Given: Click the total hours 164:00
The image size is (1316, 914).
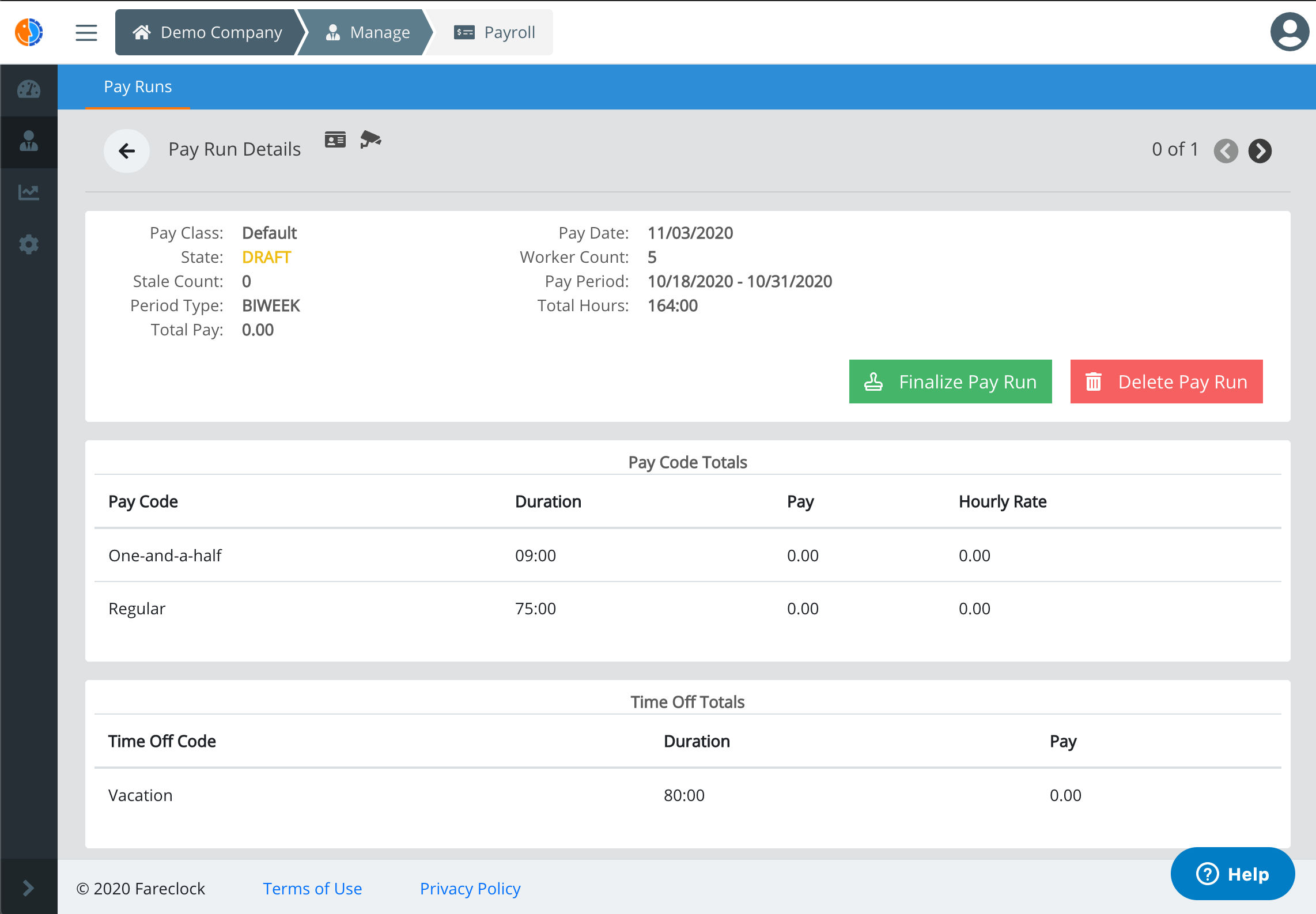Looking at the screenshot, I should (x=672, y=305).
